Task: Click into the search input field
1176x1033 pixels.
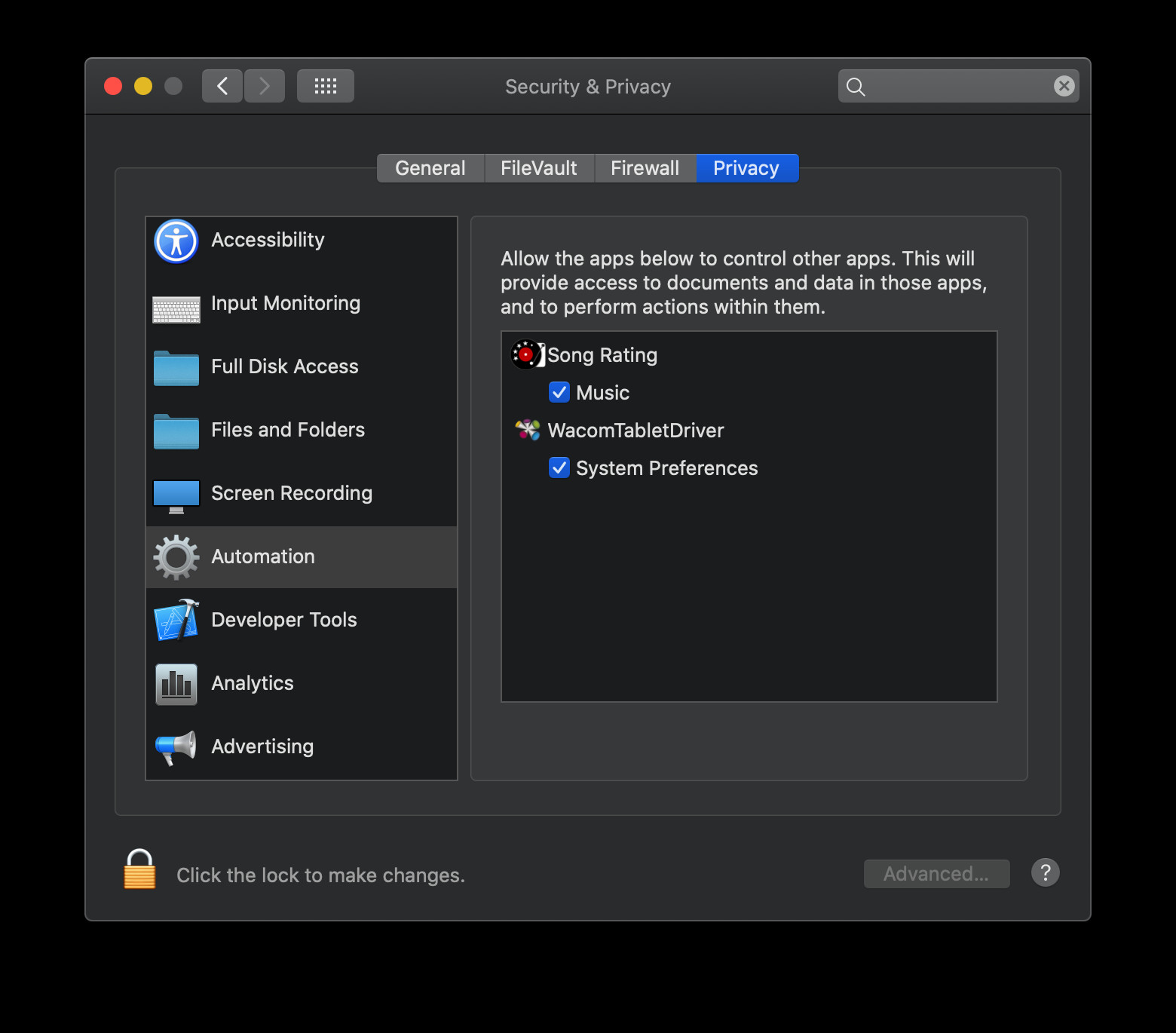Action: point(958,86)
